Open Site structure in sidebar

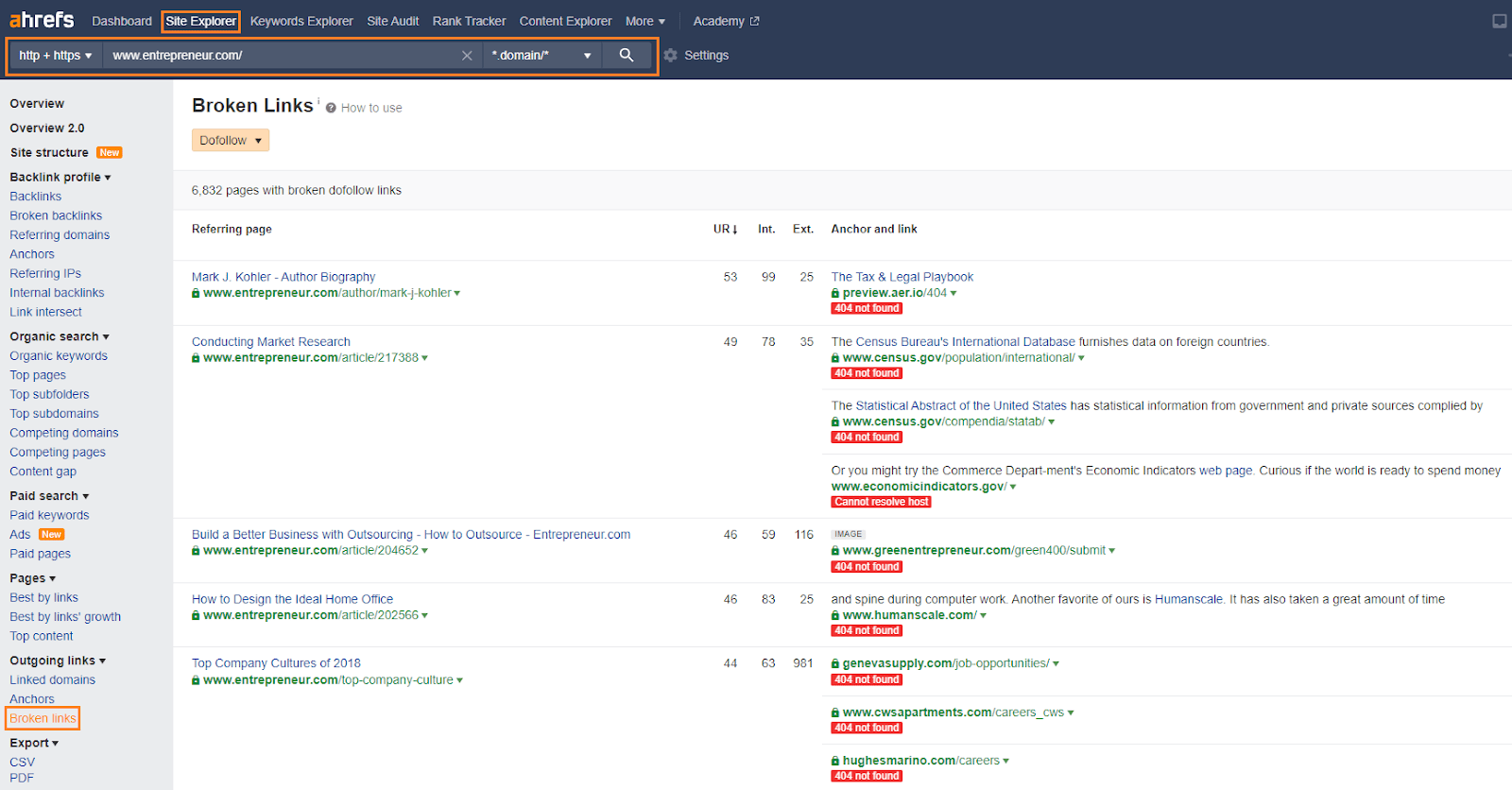pos(49,153)
